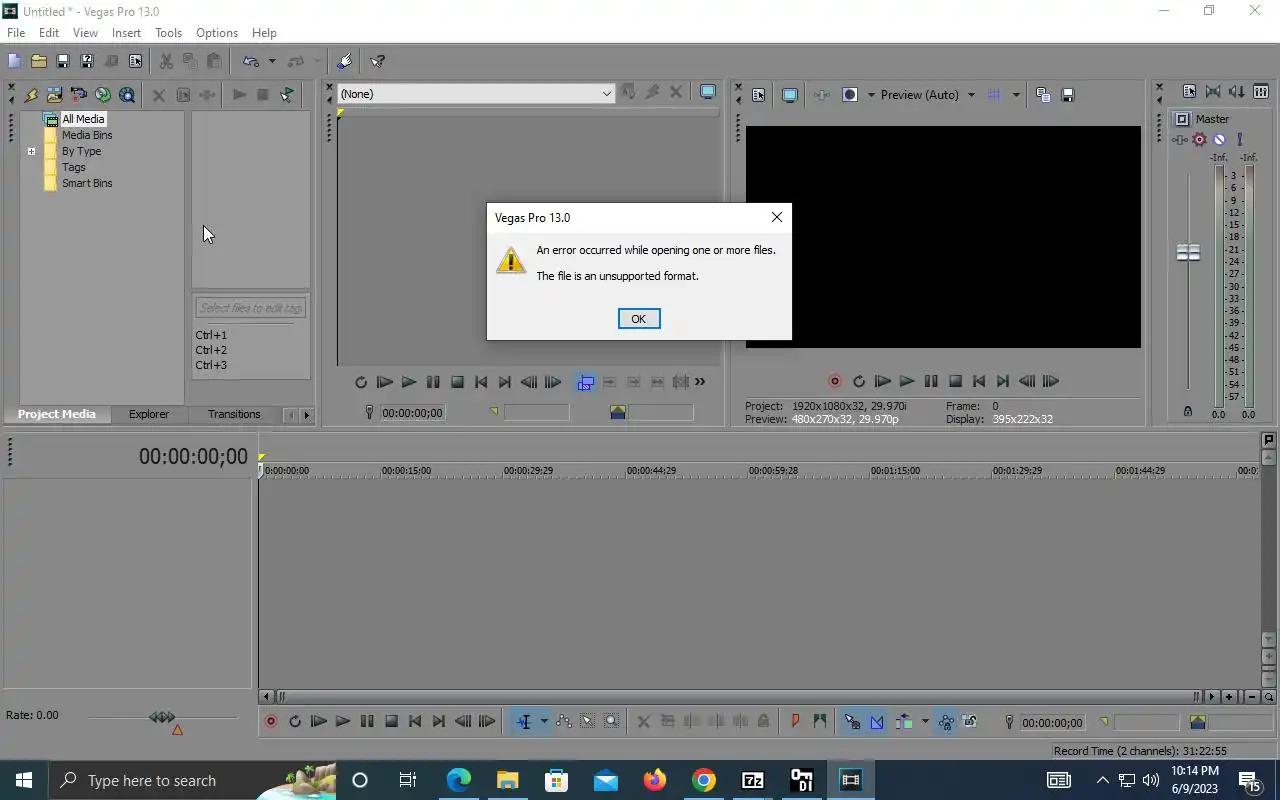The width and height of the screenshot is (1280, 800).
Task: Click the Preview Properties icon
Action: [758, 95]
